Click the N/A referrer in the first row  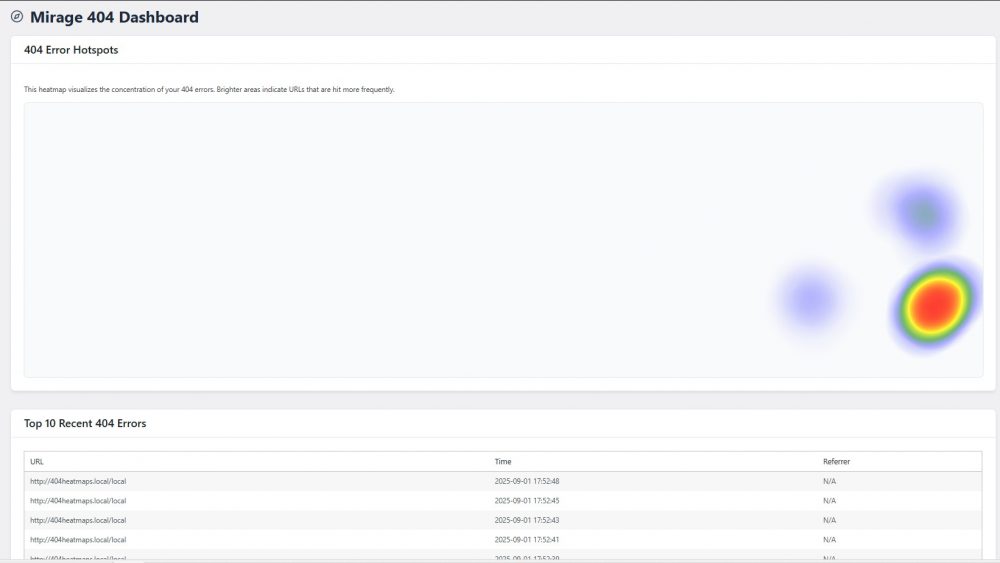pos(829,481)
